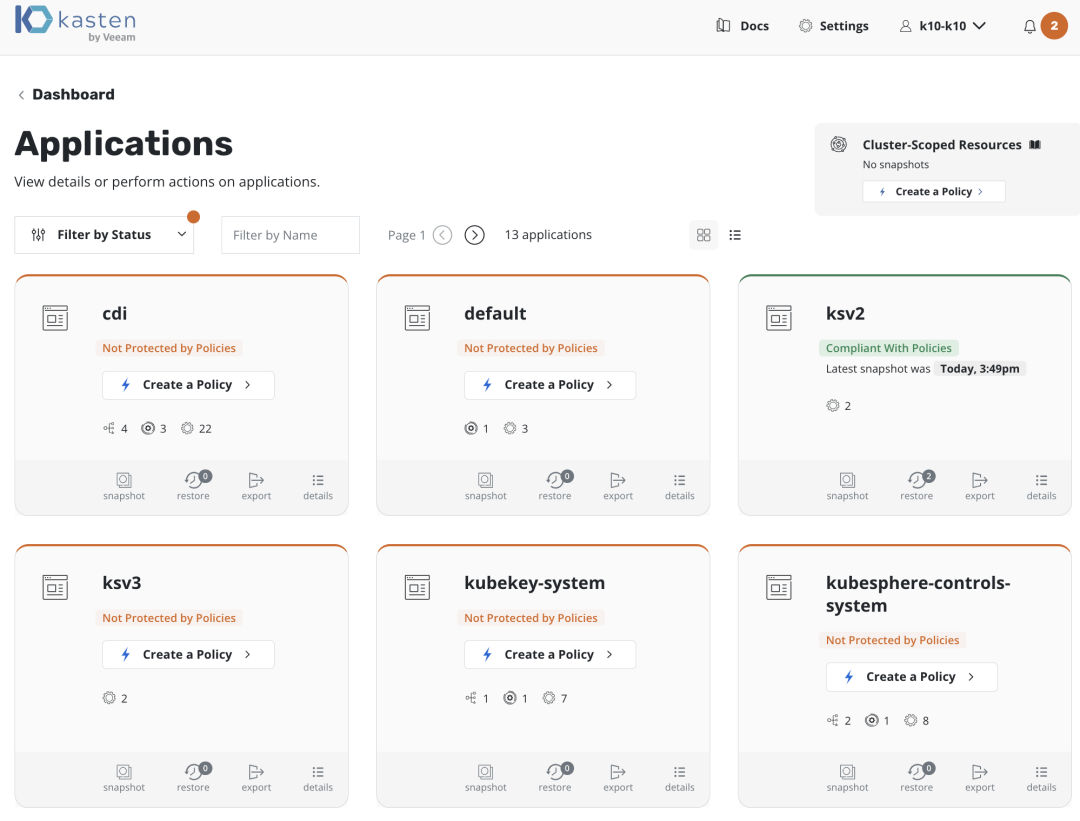The image size is (1080, 821).
Task: Open Cluster-Scoped Resources documentation book icon
Action: click(1035, 145)
